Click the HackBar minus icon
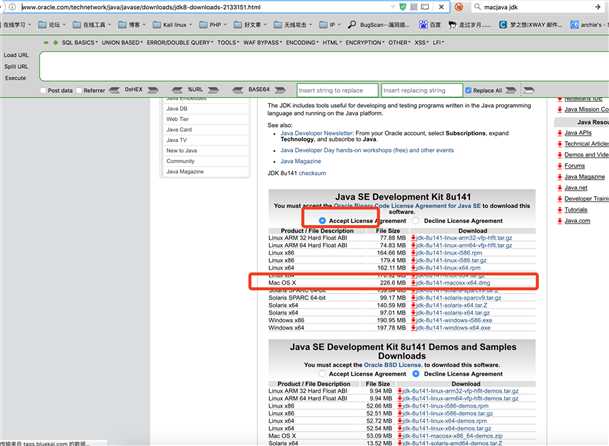The width and height of the screenshot is (609, 446). (x=46, y=42)
